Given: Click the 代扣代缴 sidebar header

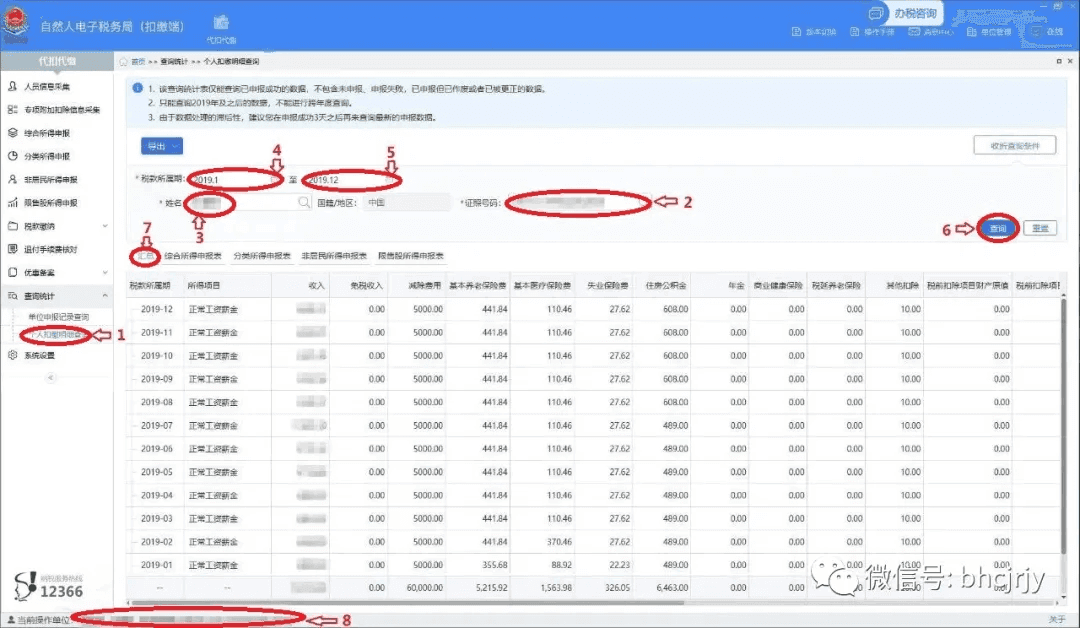Looking at the screenshot, I should (57, 61).
